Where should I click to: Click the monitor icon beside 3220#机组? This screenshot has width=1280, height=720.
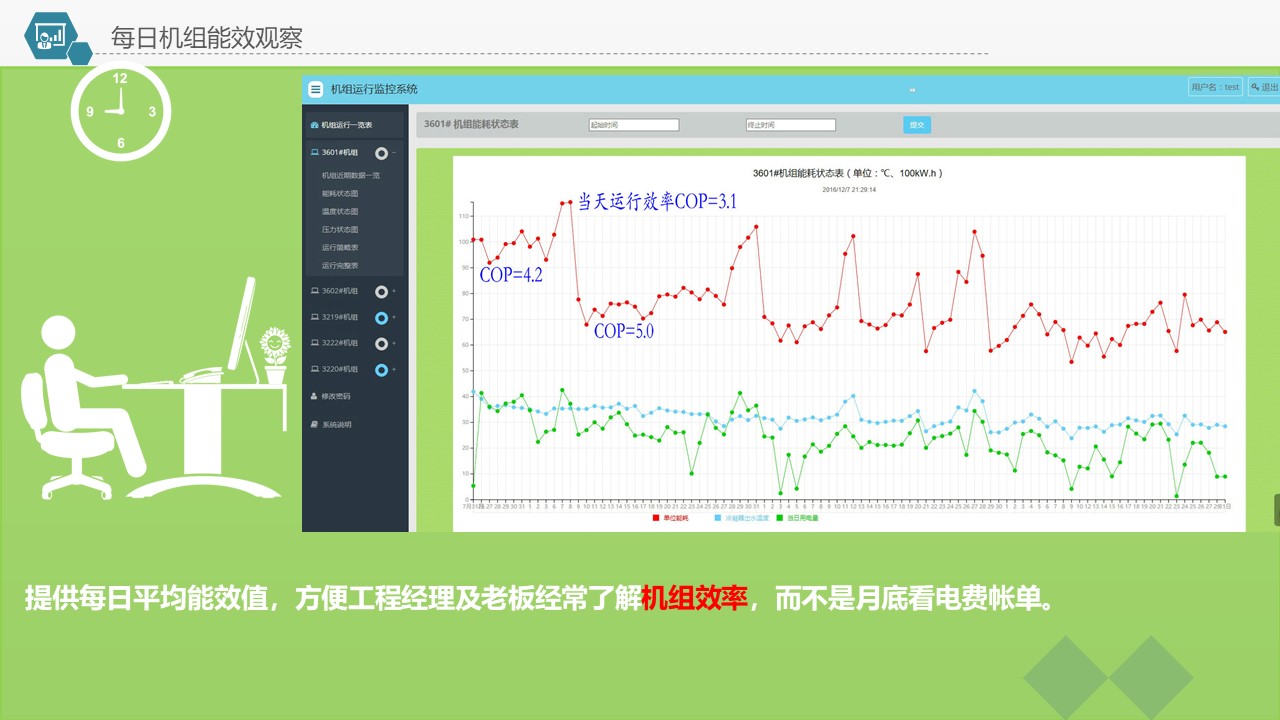tap(315, 369)
